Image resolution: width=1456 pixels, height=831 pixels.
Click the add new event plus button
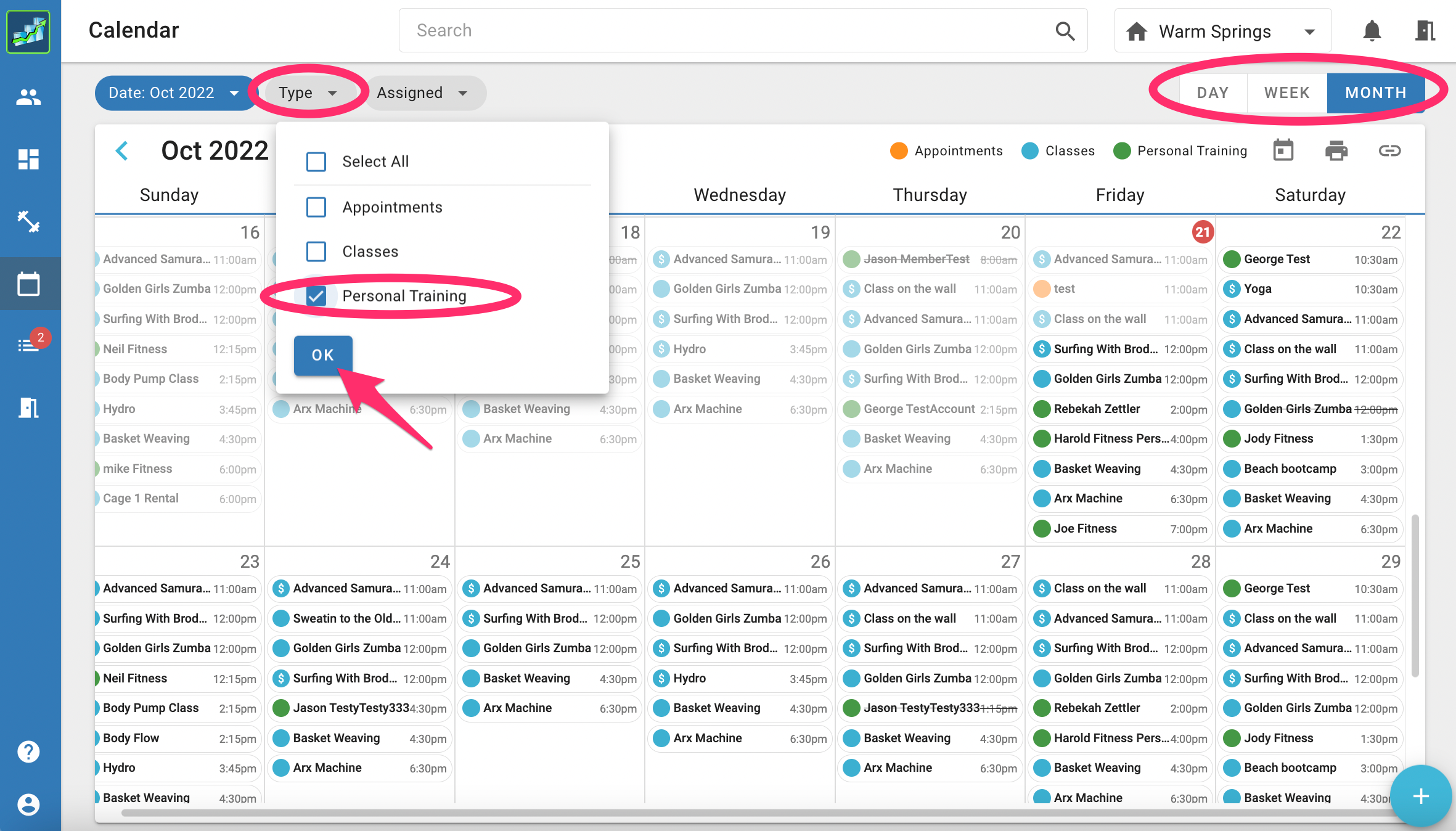1420,796
